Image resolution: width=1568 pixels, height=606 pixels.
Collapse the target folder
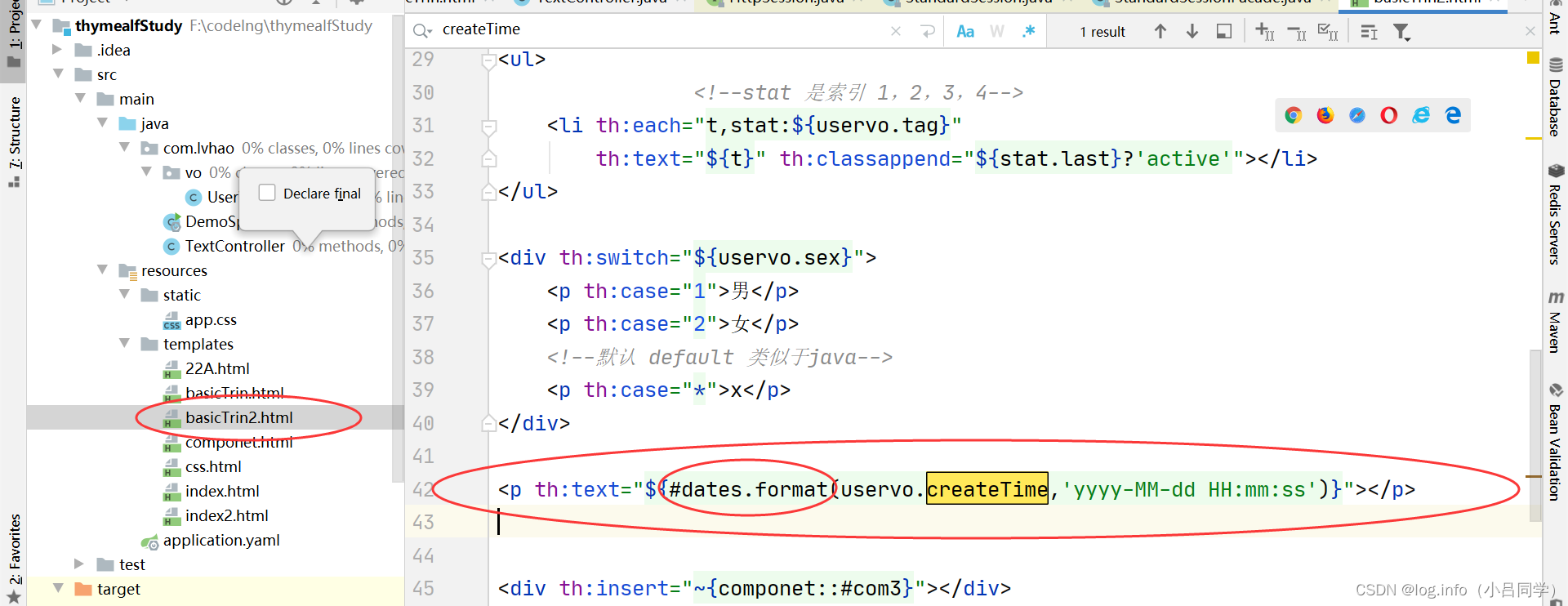tap(58, 589)
